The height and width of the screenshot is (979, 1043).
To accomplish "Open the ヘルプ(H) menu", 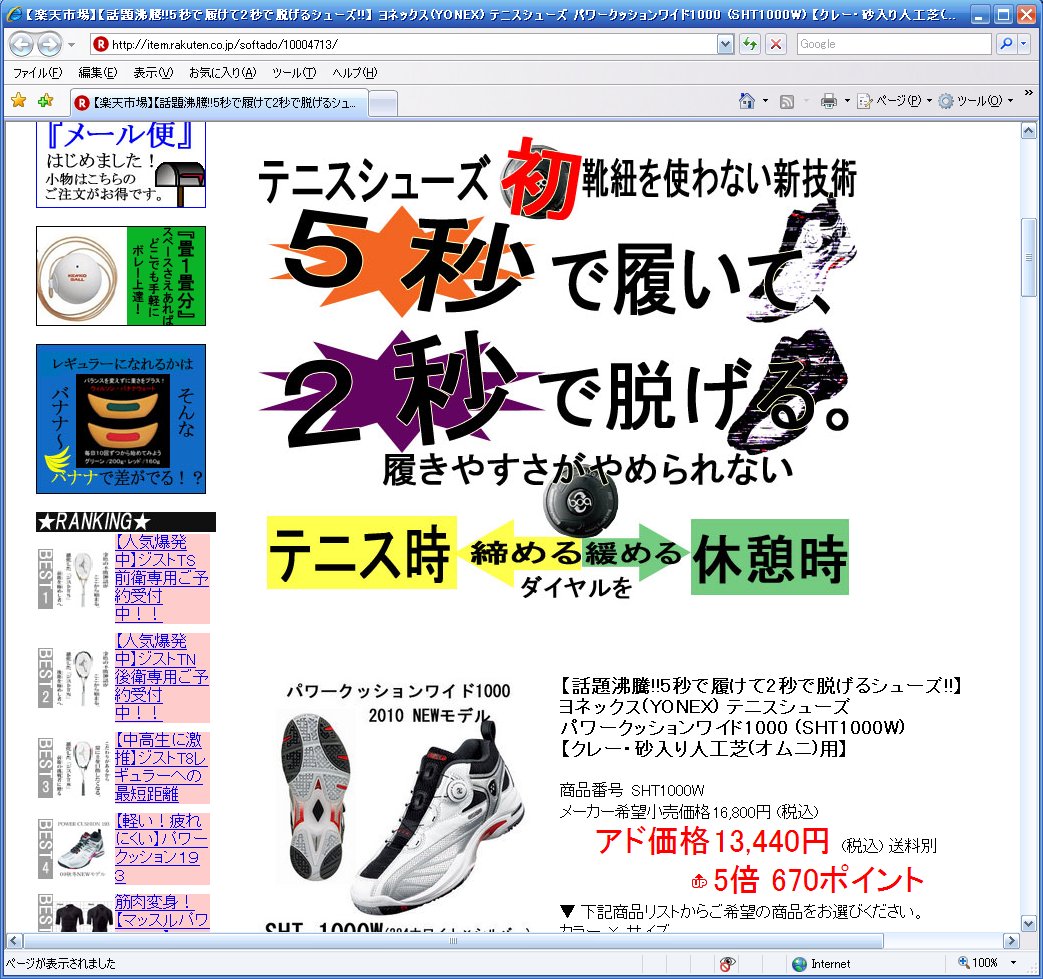I will tap(355, 73).
